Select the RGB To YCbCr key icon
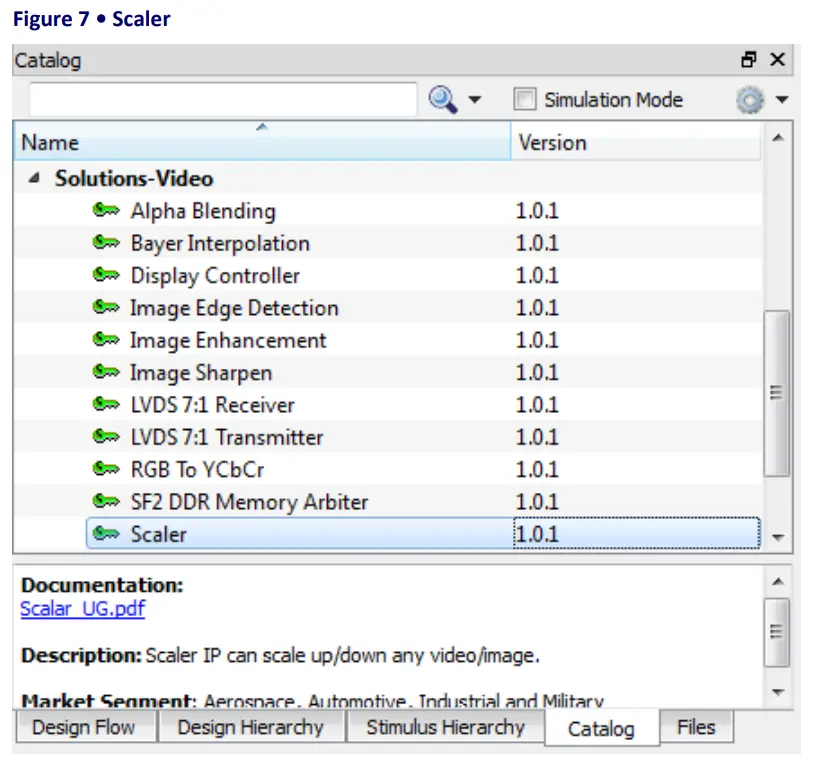Viewport: 815px width, 768px height. (x=107, y=469)
